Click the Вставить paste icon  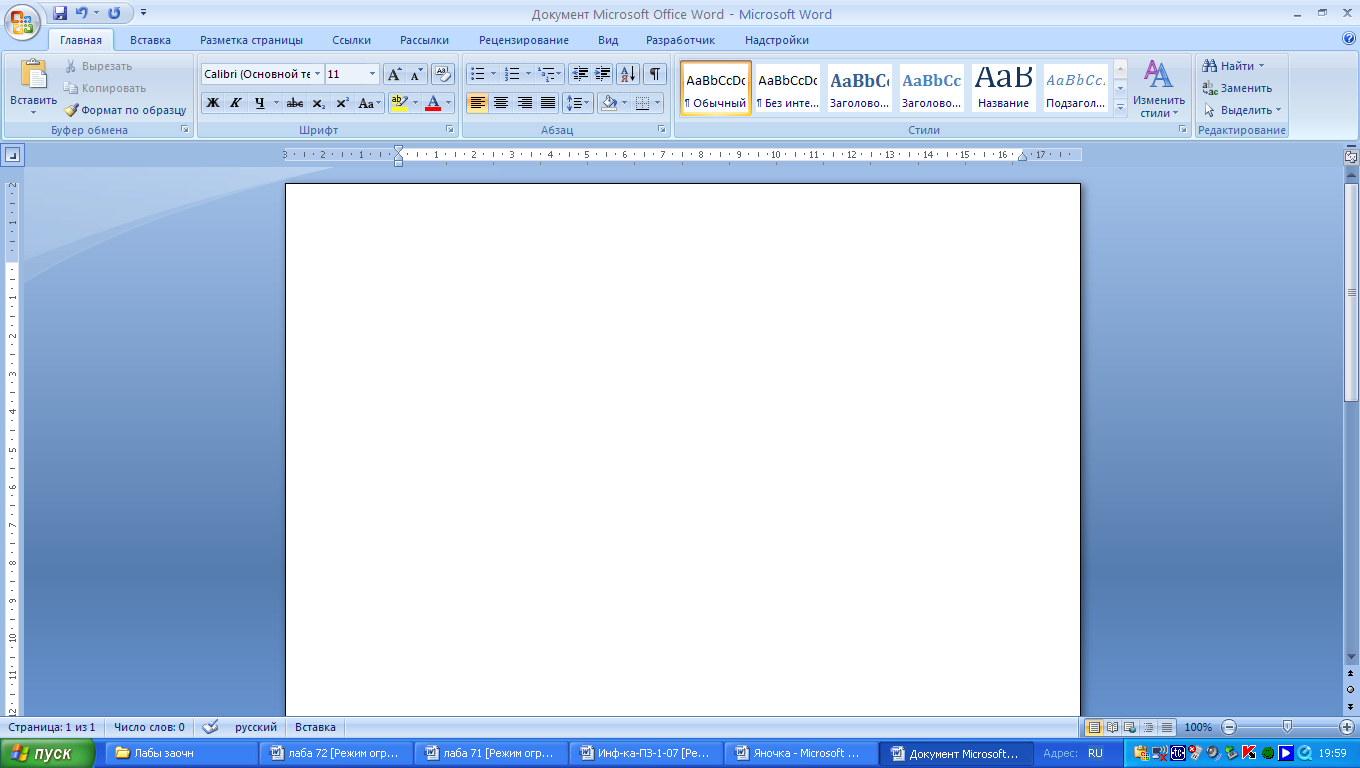pos(34,75)
